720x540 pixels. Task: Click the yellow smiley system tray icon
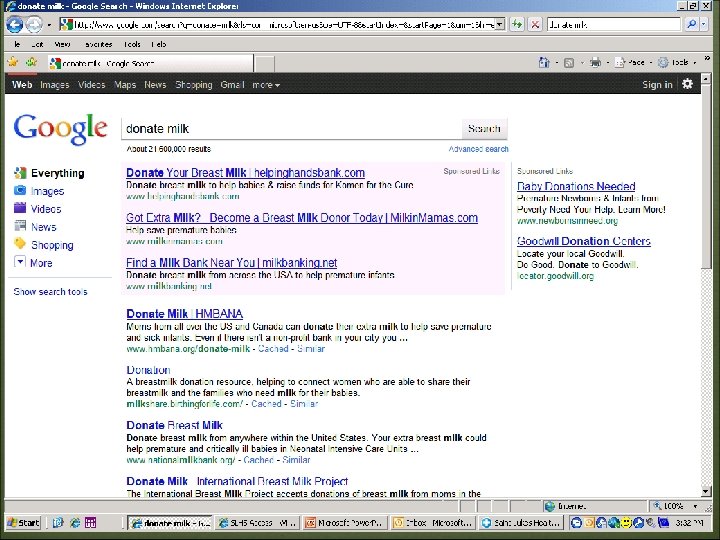point(626,523)
